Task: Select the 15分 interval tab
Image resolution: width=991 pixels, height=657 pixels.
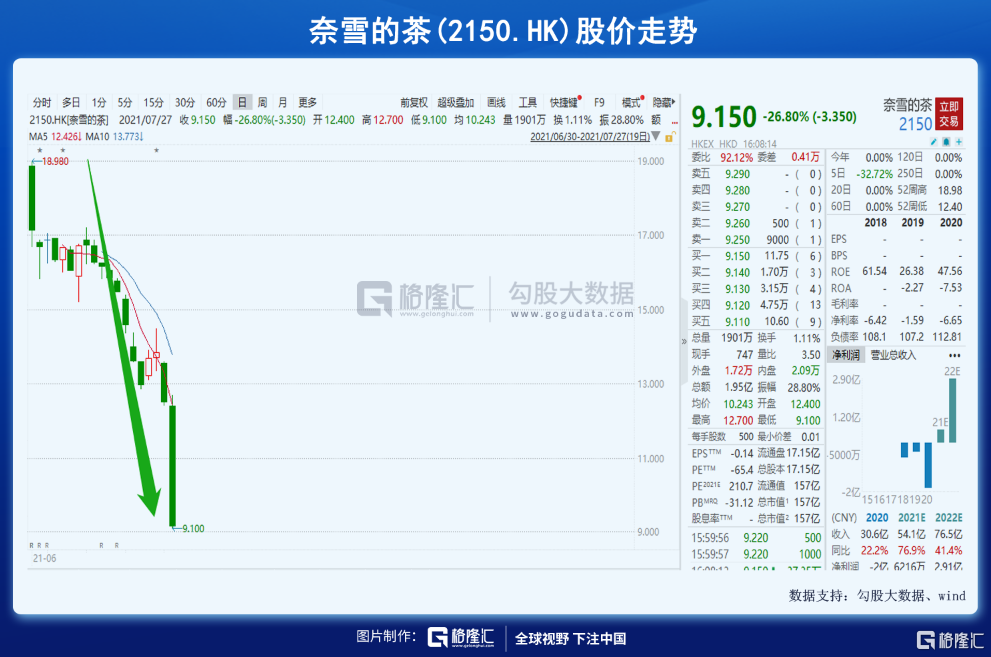Action: (153, 102)
